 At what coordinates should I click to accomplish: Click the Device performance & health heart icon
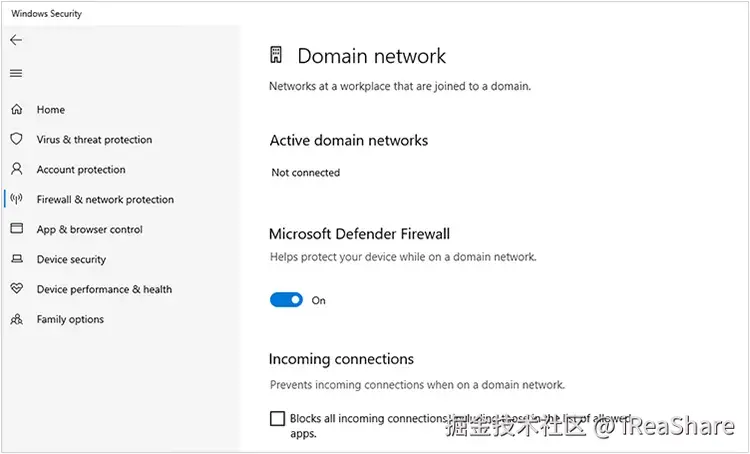pyautogui.click(x=16, y=290)
